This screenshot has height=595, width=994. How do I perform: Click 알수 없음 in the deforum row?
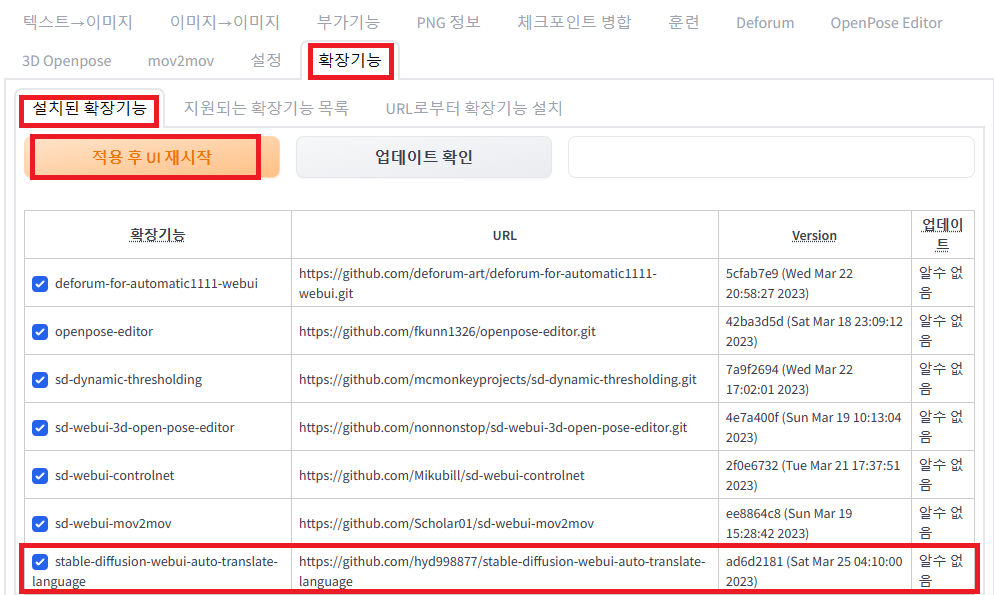[x=941, y=283]
